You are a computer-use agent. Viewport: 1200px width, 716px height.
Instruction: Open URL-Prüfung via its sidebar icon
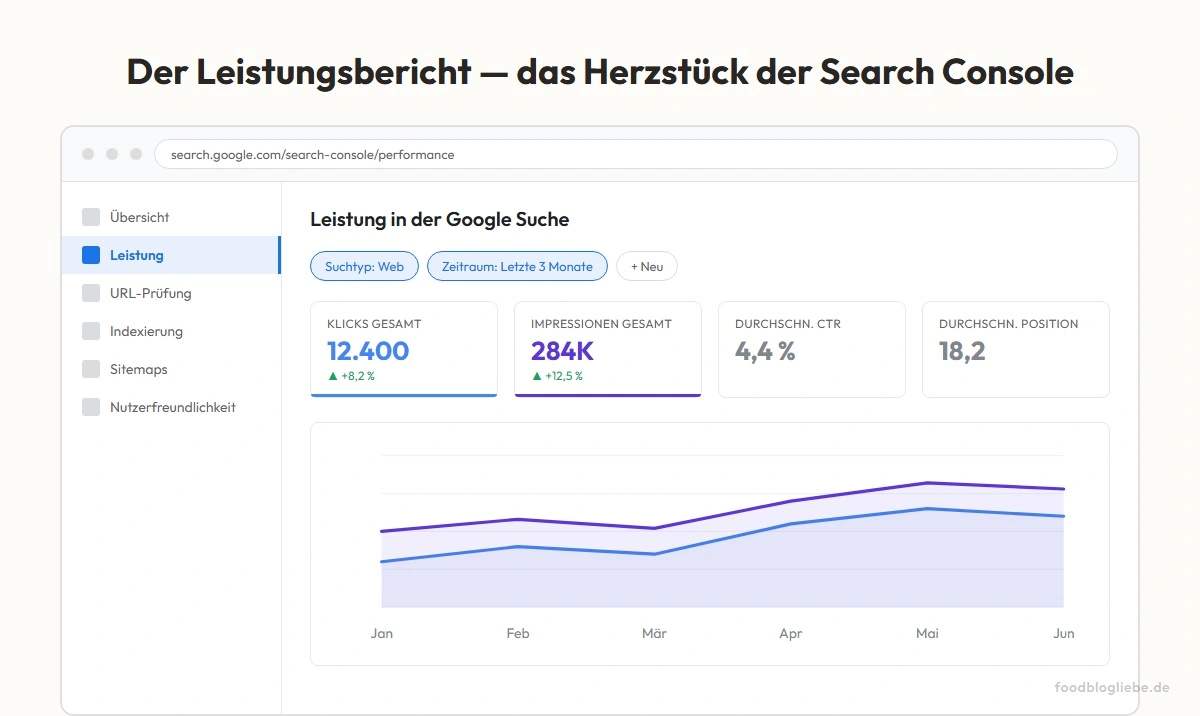click(91, 292)
